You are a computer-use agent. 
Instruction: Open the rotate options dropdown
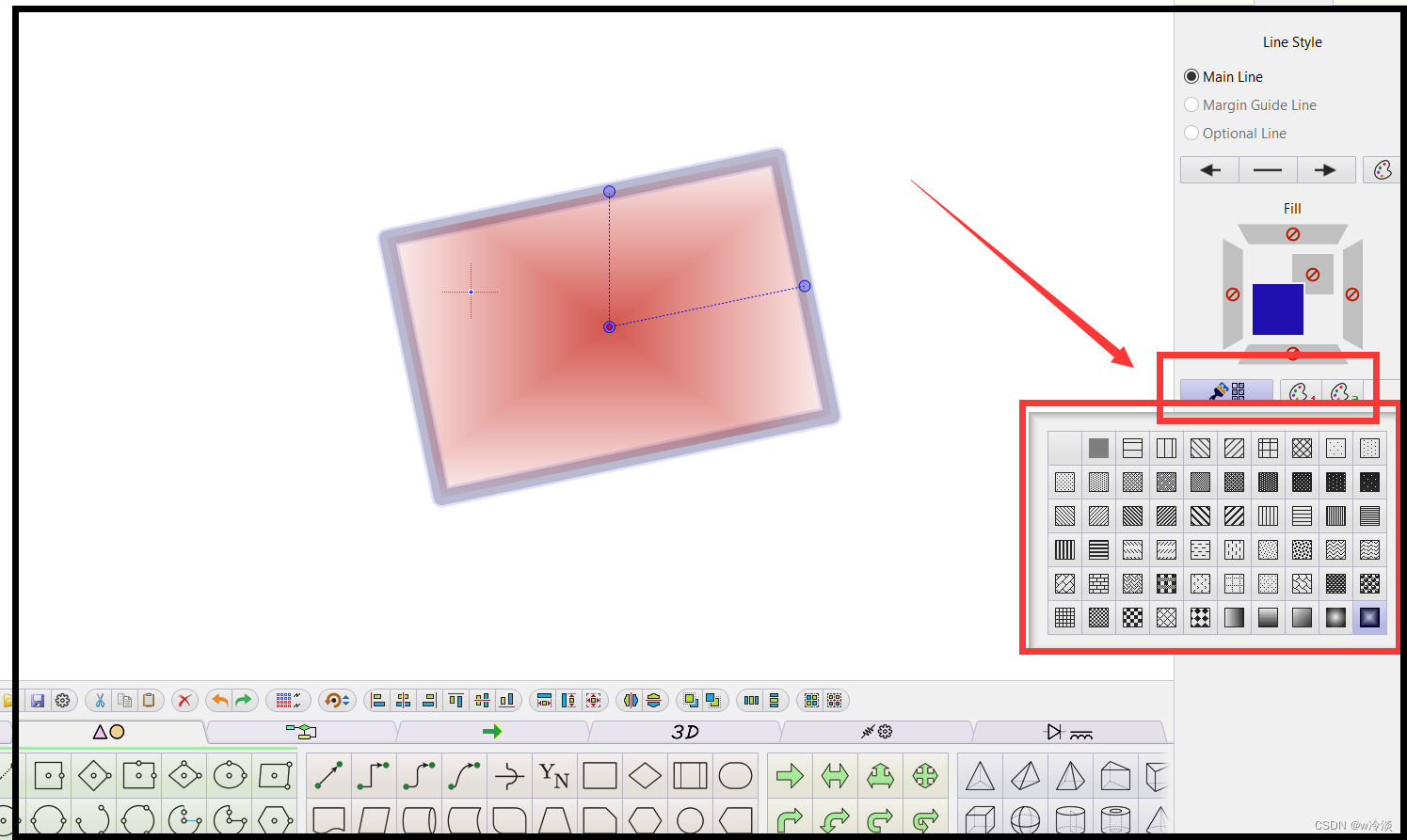tap(337, 701)
